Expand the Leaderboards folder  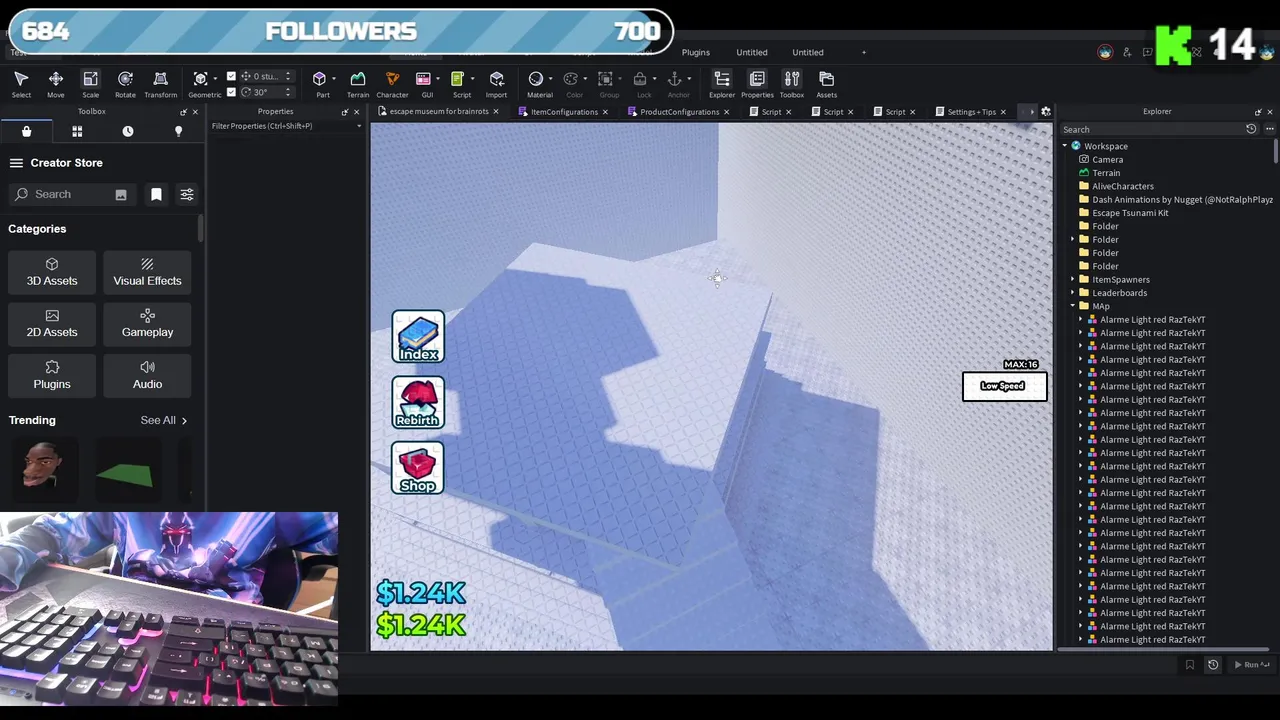tap(1073, 293)
